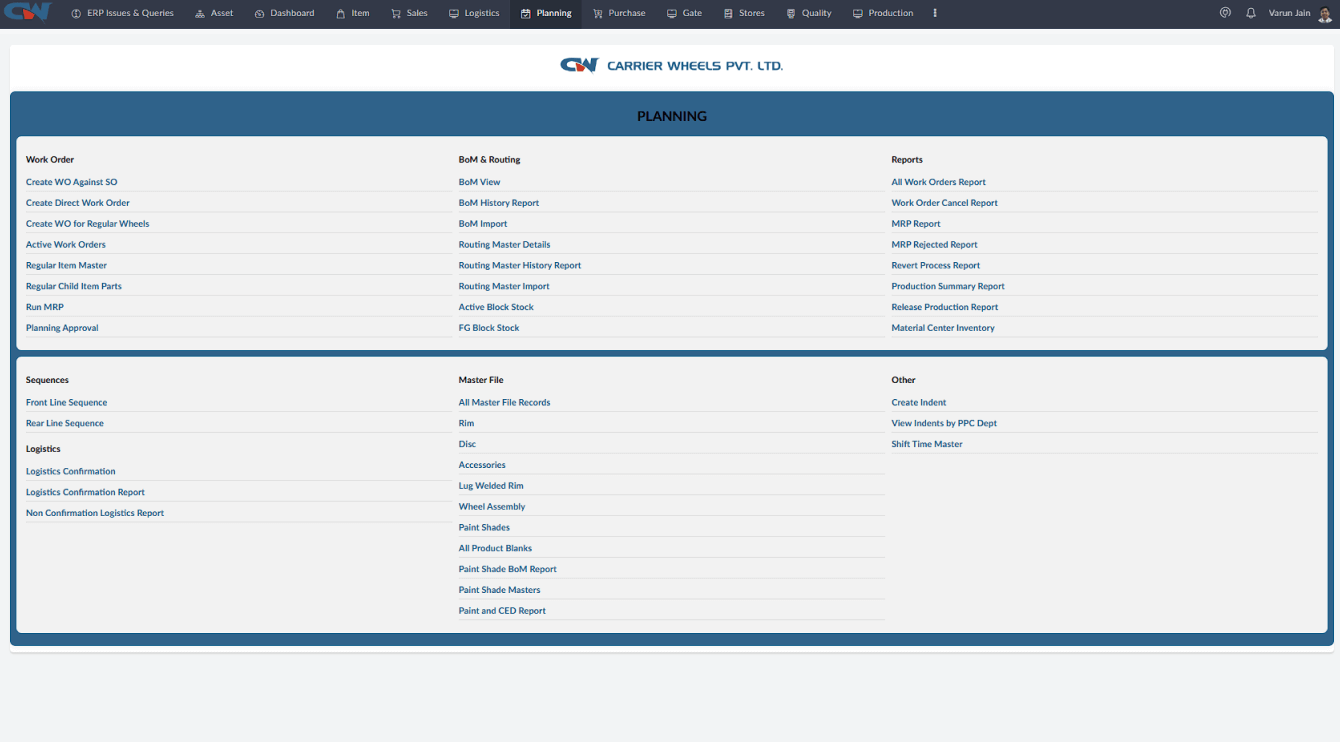Open the notifications bell

point(1251,13)
